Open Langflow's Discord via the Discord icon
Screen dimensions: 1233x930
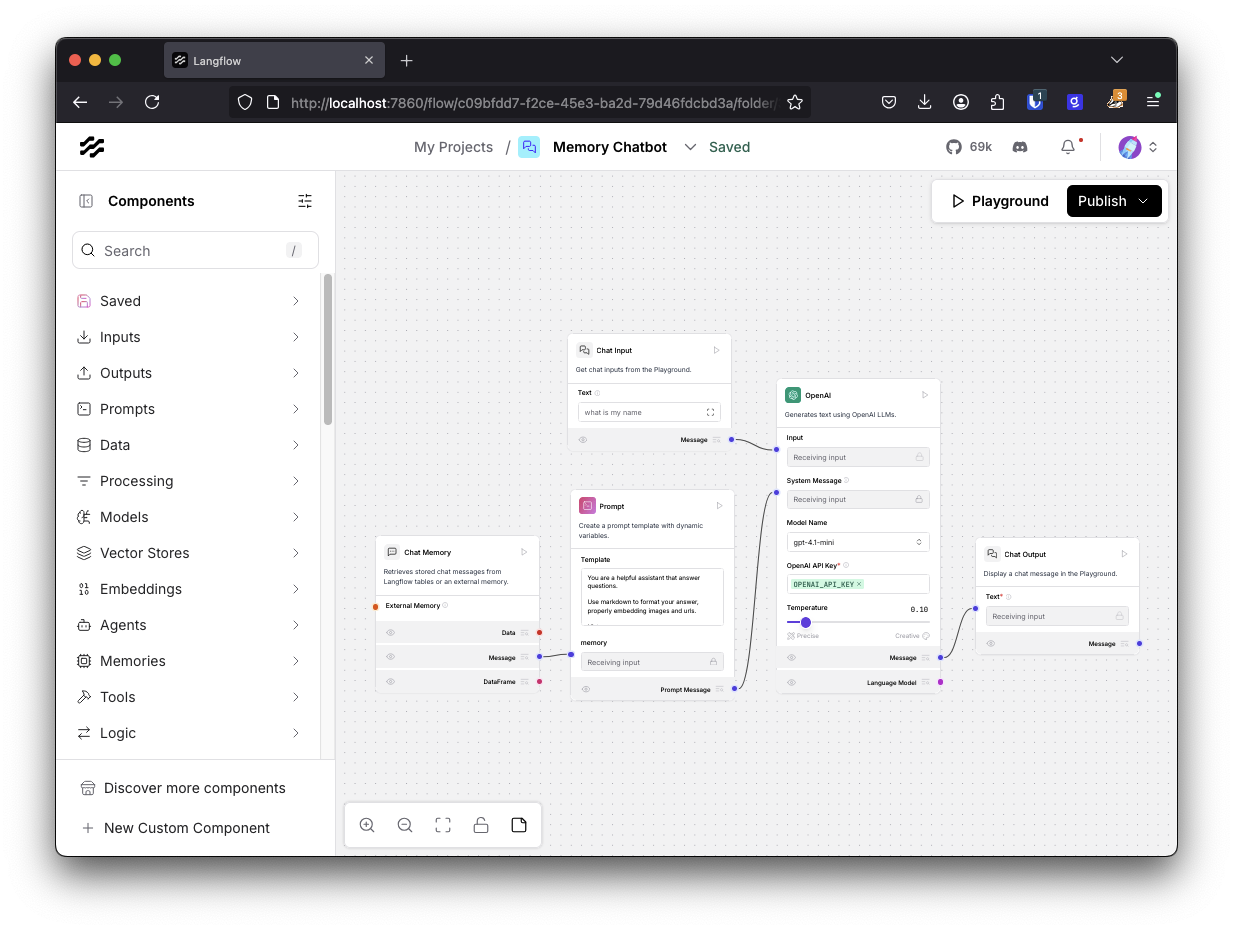(x=1020, y=146)
